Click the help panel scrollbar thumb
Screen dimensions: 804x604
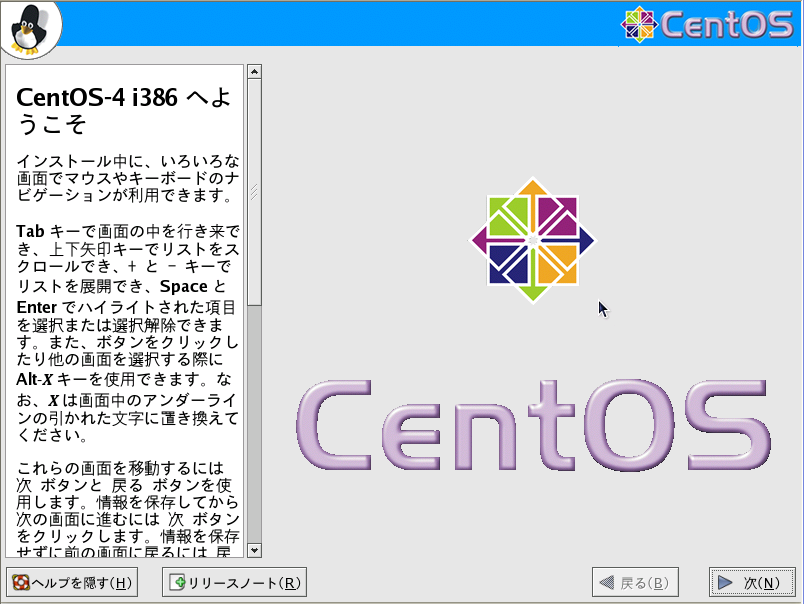click(254, 192)
